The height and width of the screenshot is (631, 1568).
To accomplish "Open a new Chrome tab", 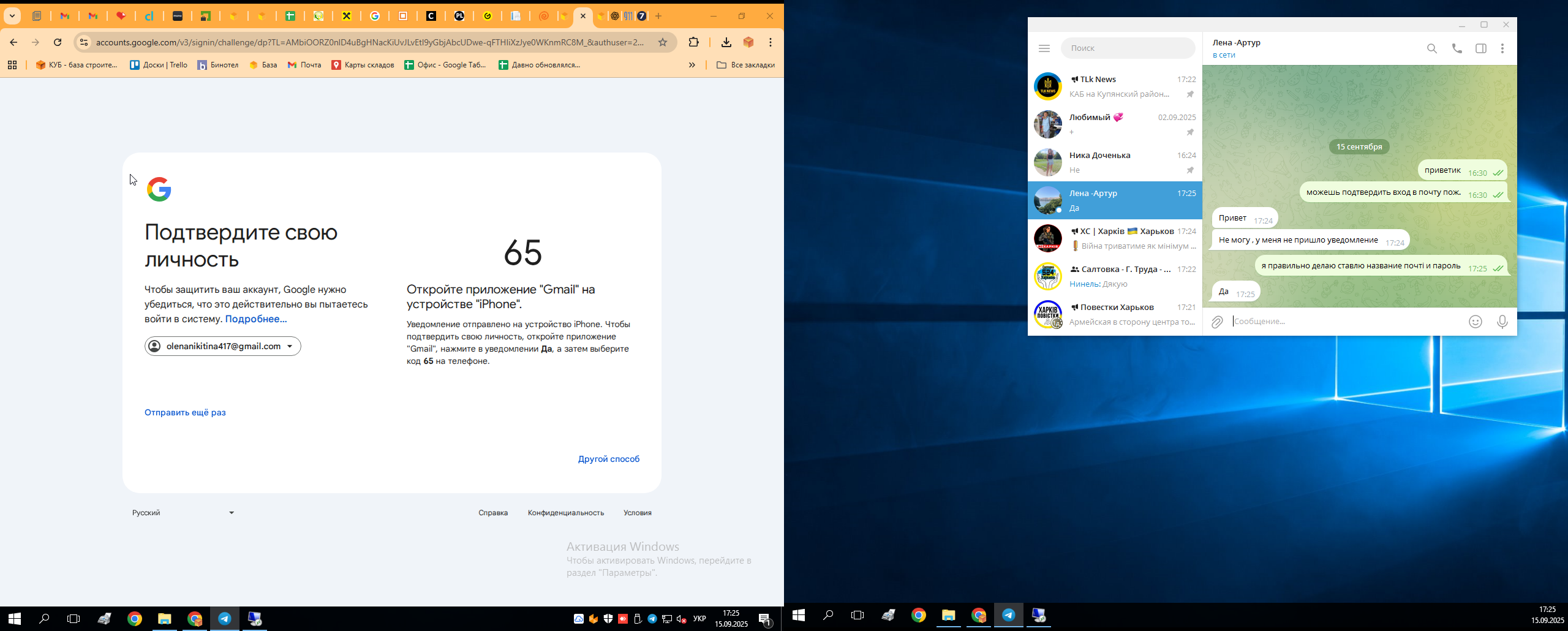I will (658, 16).
